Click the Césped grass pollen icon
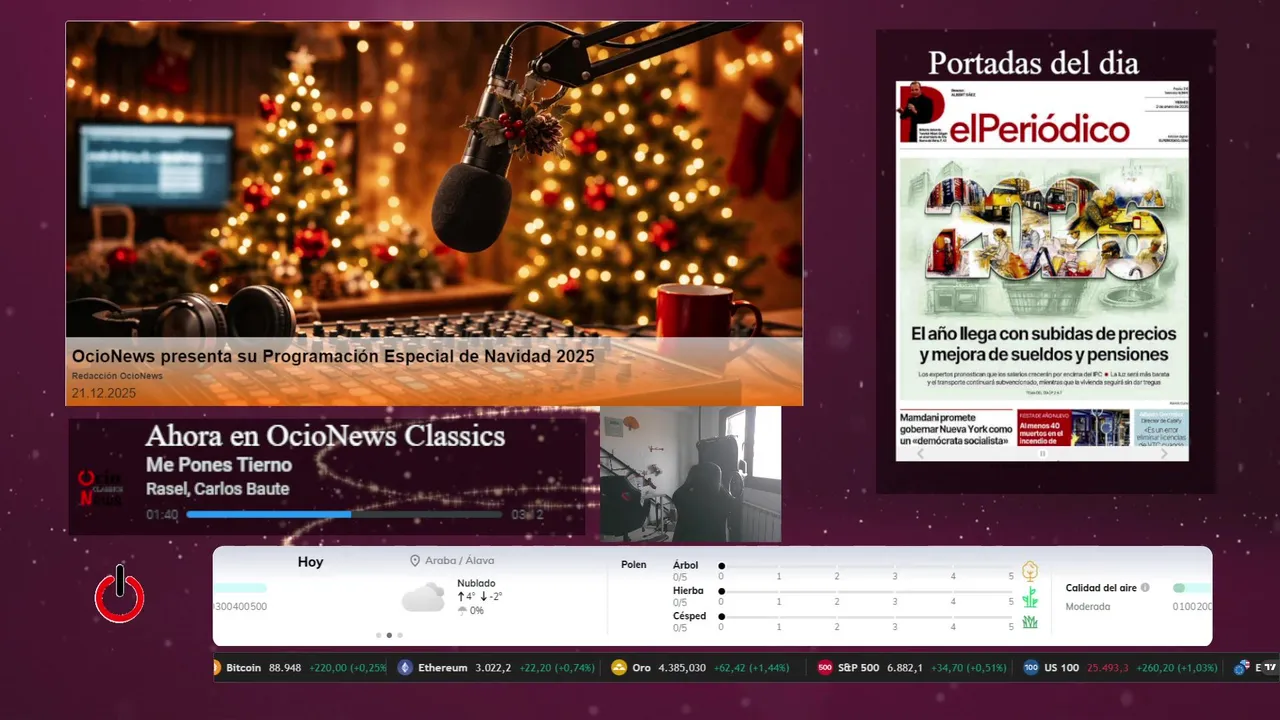 pyautogui.click(x=1030, y=622)
